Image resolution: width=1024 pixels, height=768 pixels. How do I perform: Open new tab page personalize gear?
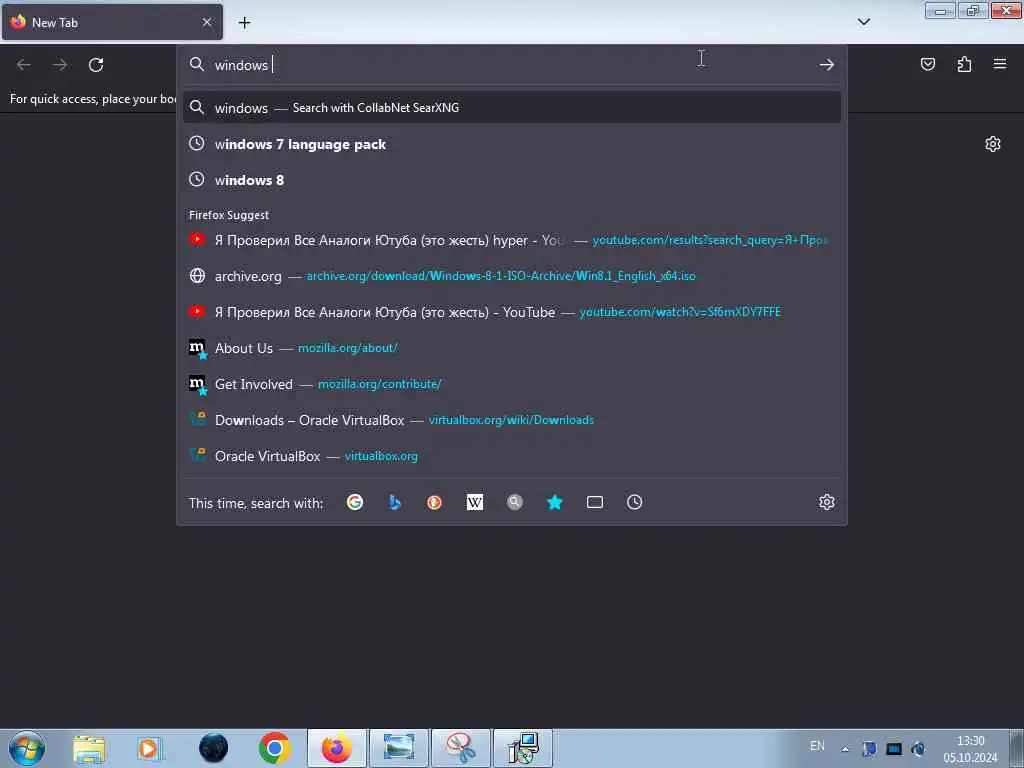coord(993,144)
